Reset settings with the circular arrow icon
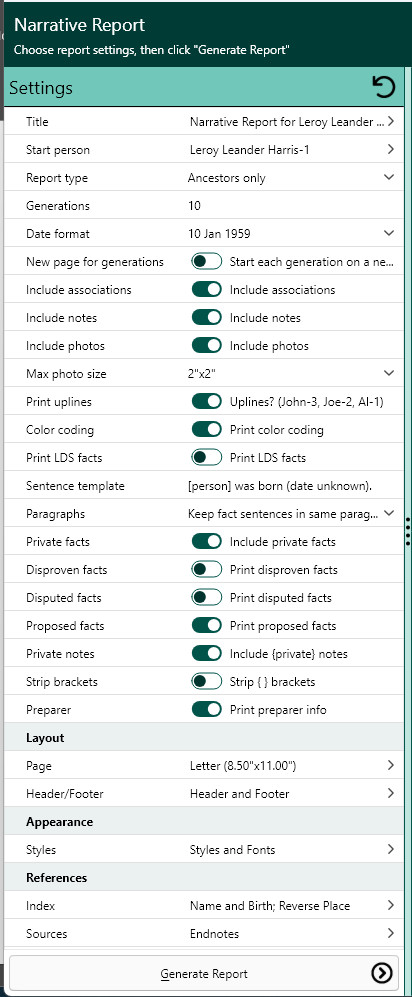 (383, 87)
